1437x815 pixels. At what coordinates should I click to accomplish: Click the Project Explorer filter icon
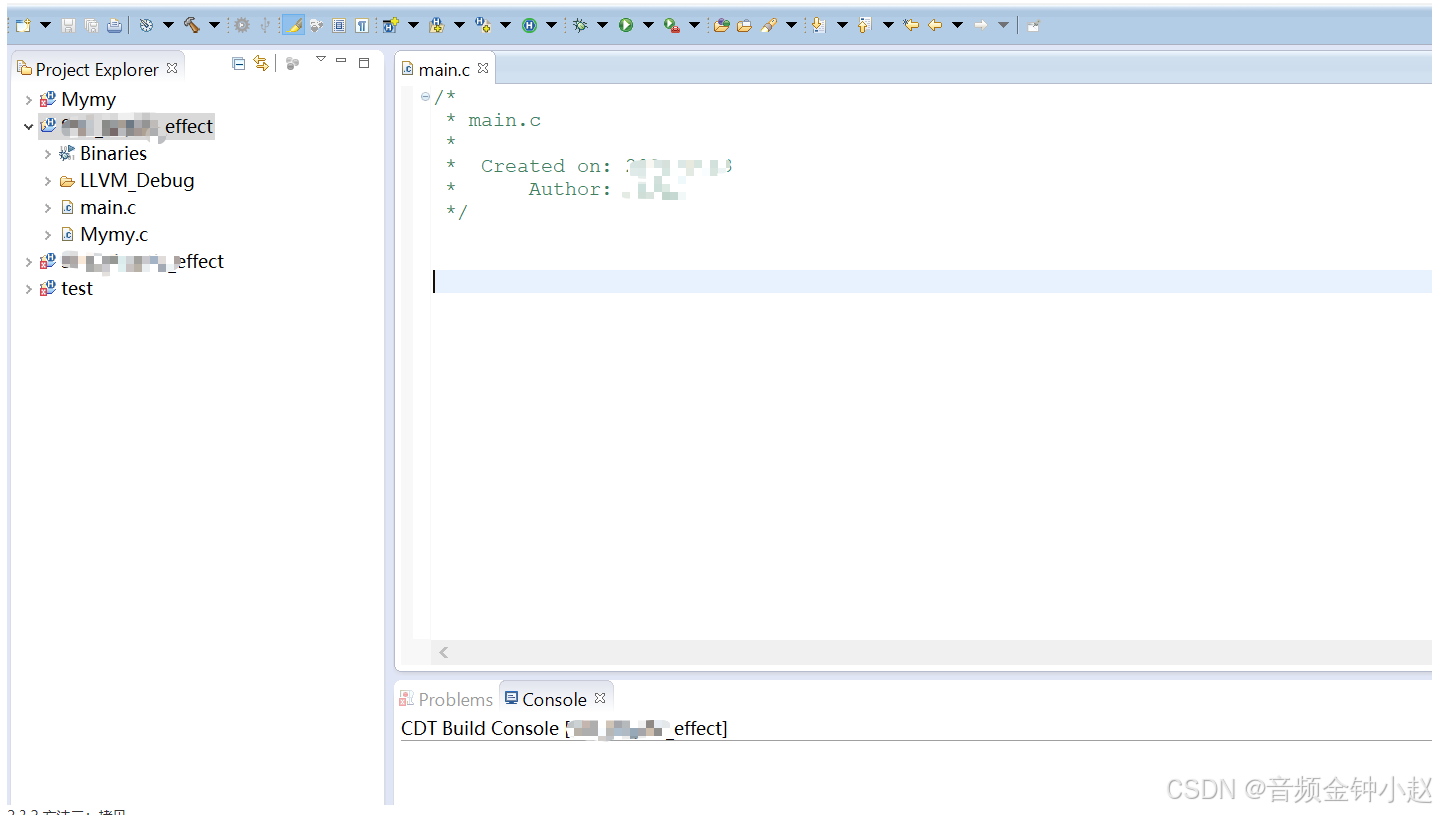(292, 64)
